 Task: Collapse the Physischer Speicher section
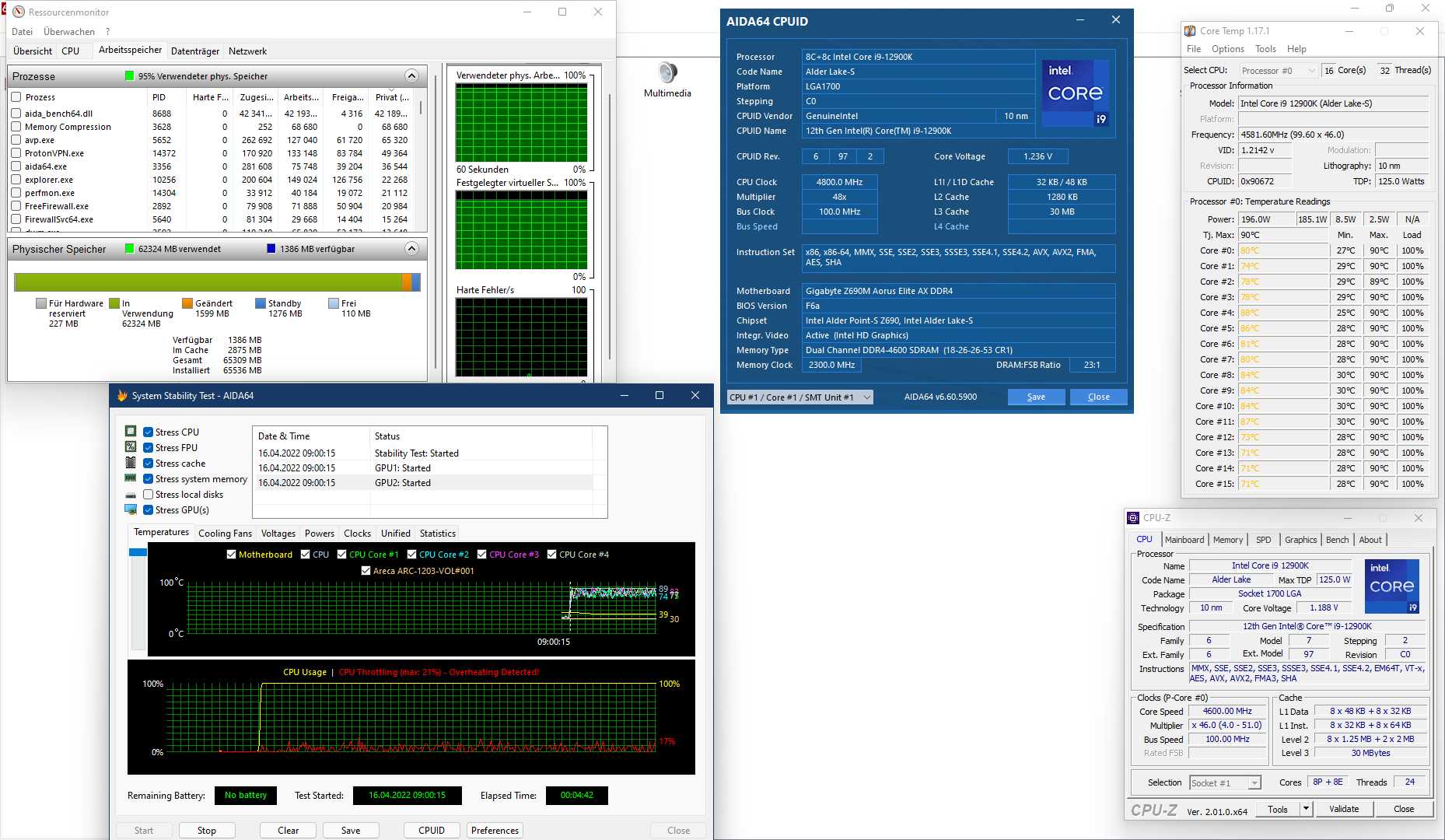(411, 249)
